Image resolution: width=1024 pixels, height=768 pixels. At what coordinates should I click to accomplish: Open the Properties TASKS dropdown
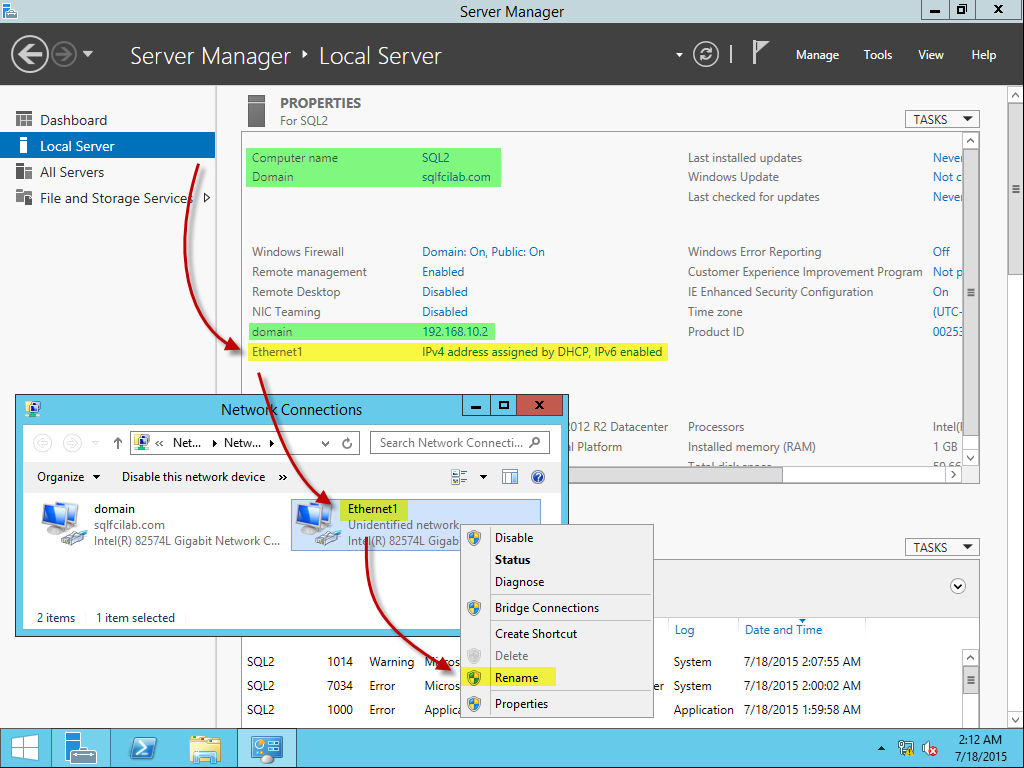[942, 120]
